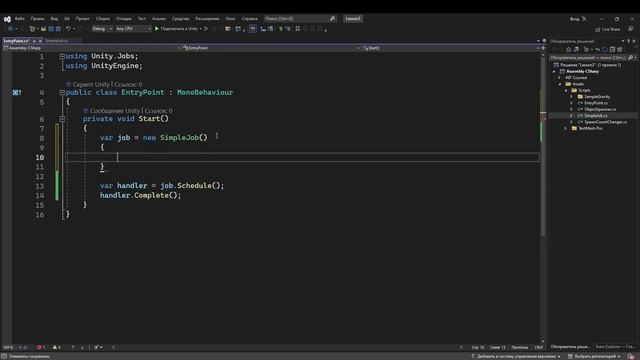640x360 pixels.
Task: Click the Live Share button
Action: [x=607, y=29]
